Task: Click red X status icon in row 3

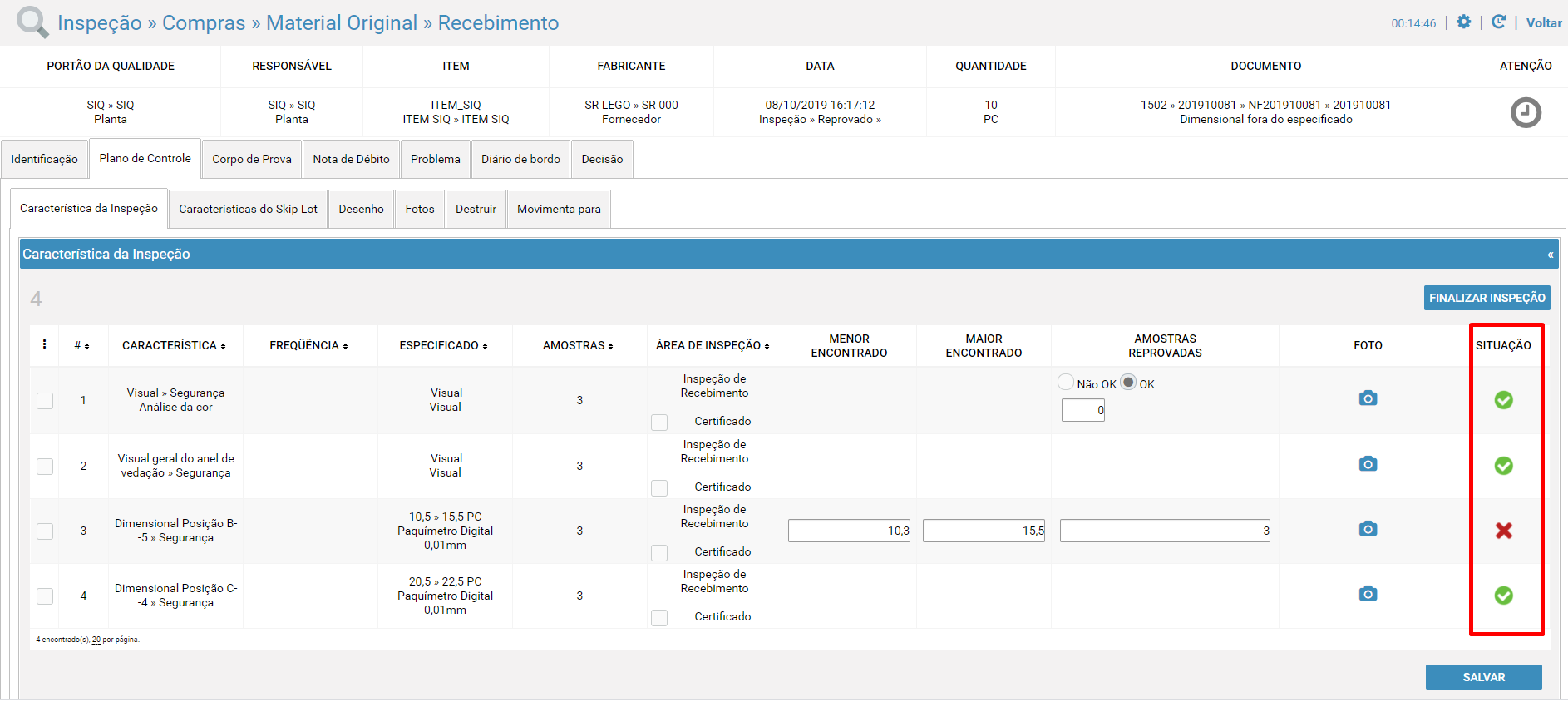Action: pos(1503,531)
